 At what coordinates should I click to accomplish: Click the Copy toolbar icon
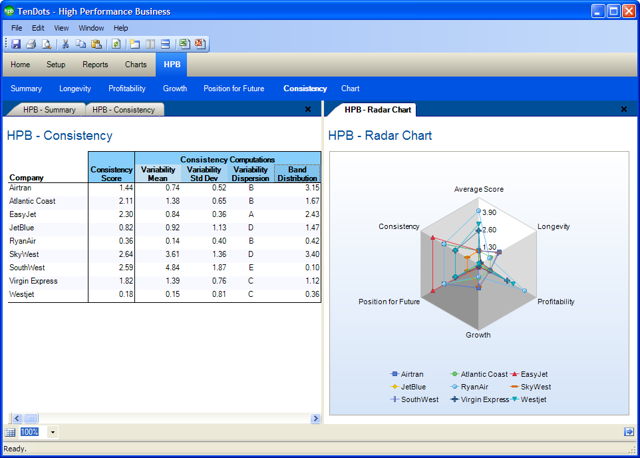point(81,44)
